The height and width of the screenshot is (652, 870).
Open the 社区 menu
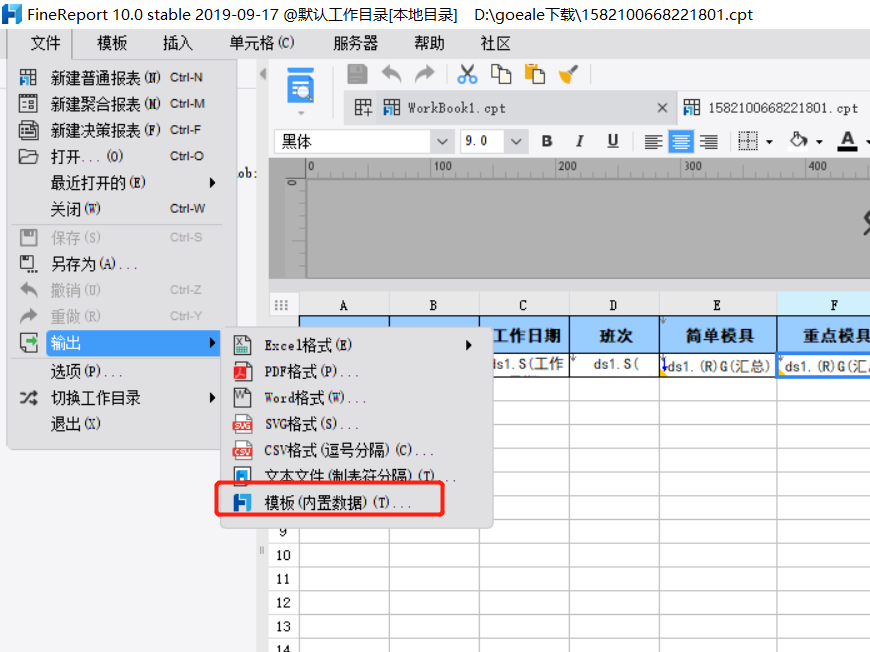495,43
